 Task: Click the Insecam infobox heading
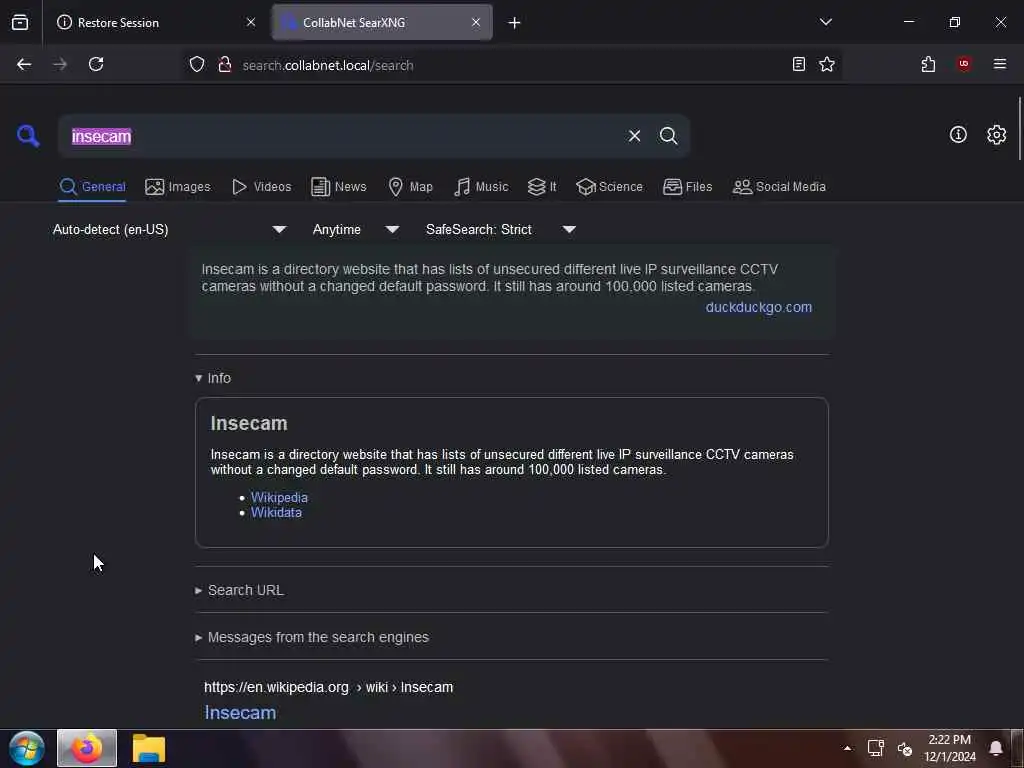[249, 423]
